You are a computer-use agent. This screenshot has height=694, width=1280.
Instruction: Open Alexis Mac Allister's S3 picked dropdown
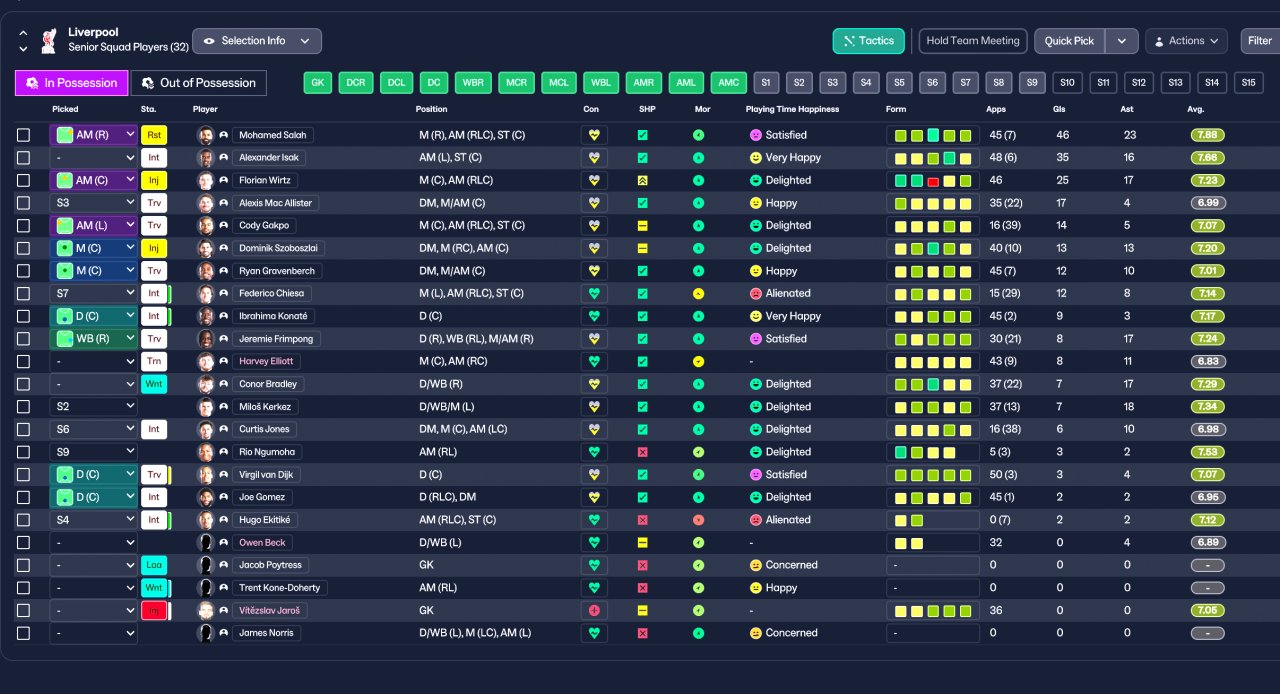point(93,203)
